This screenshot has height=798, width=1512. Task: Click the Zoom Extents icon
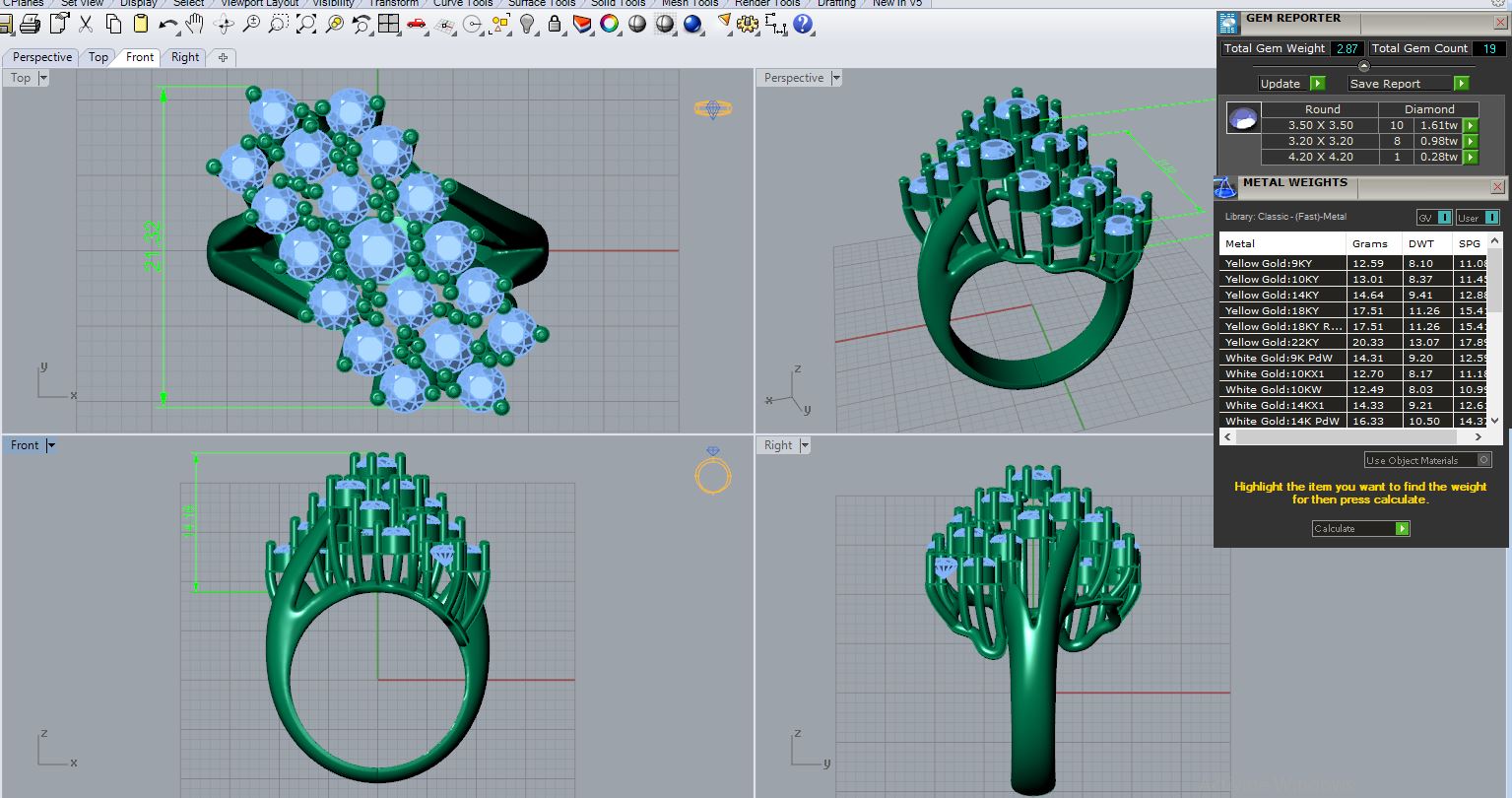306,24
